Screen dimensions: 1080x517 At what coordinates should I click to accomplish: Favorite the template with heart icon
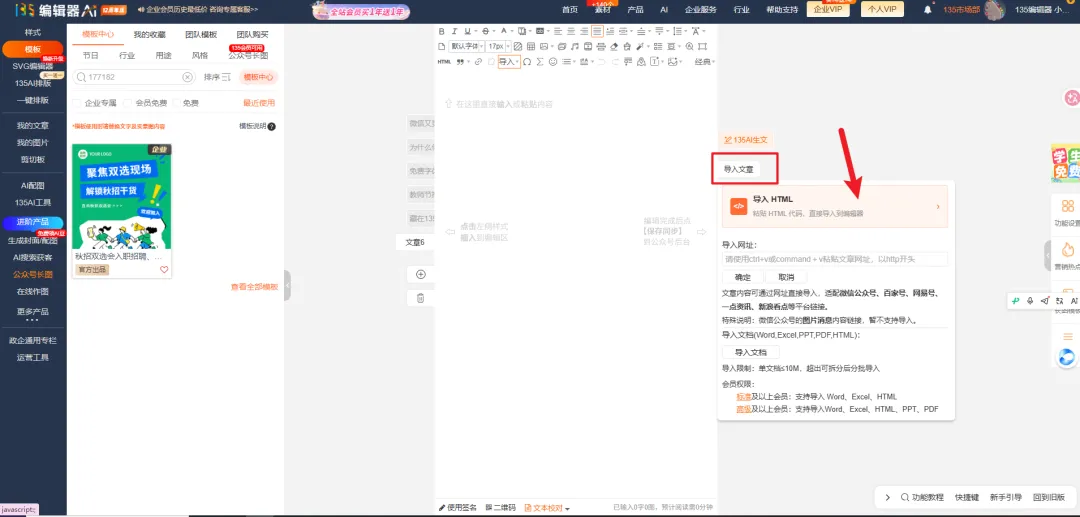164,270
